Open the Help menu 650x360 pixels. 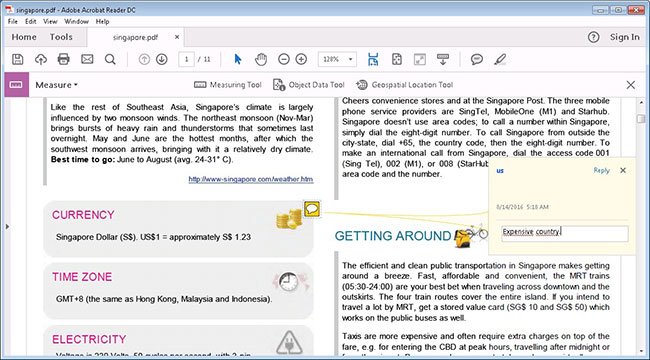click(102, 21)
